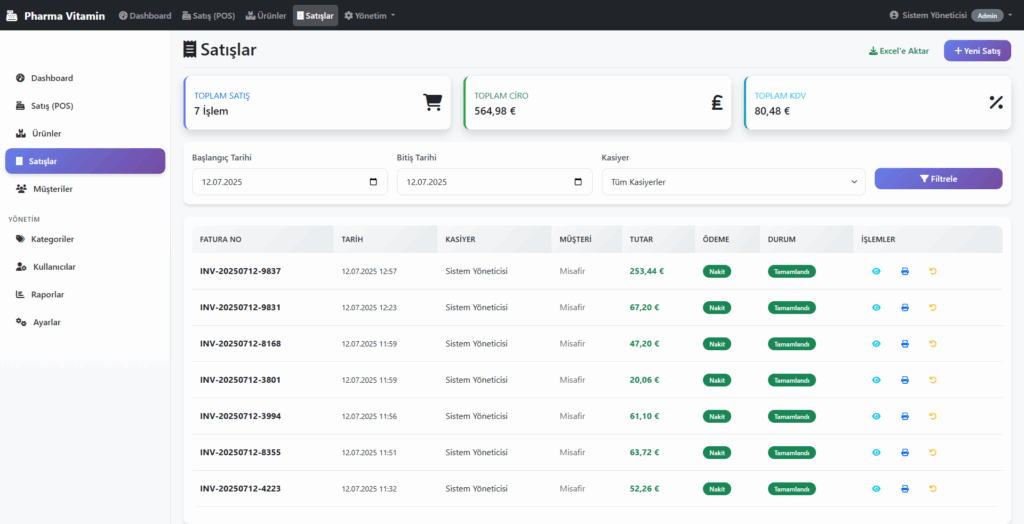1024x524 pixels.
Task: Print invoice INV-20250712-9837
Action: point(904,271)
